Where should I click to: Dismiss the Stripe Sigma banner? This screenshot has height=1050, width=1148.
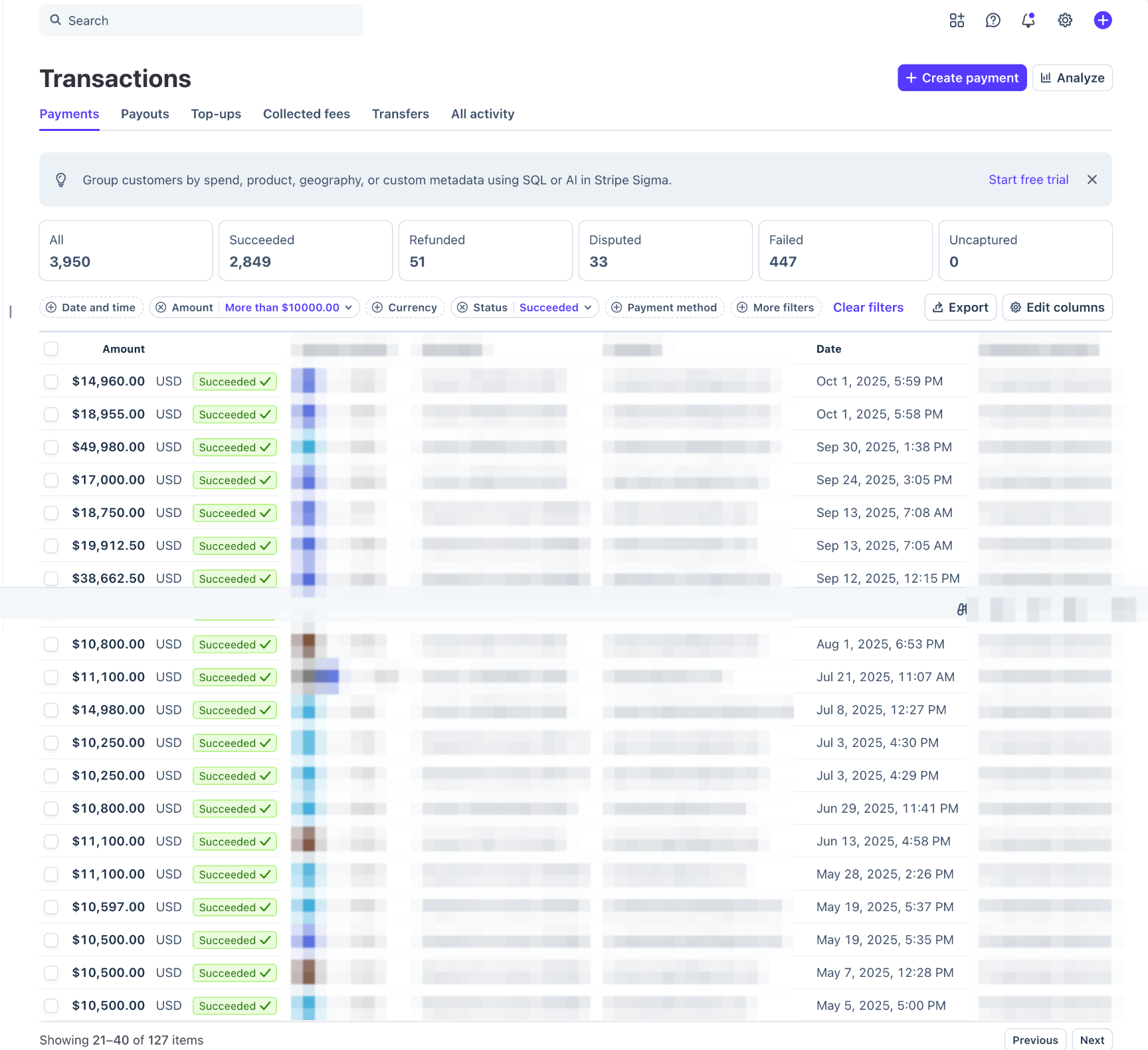(x=1092, y=179)
